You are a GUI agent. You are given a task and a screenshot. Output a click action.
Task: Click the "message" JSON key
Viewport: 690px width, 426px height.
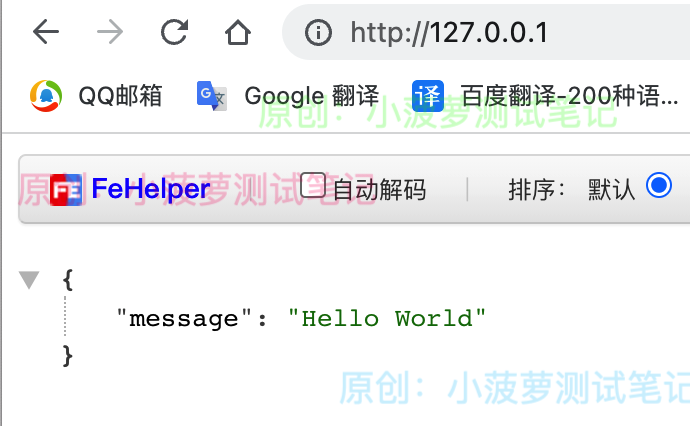click(184, 319)
